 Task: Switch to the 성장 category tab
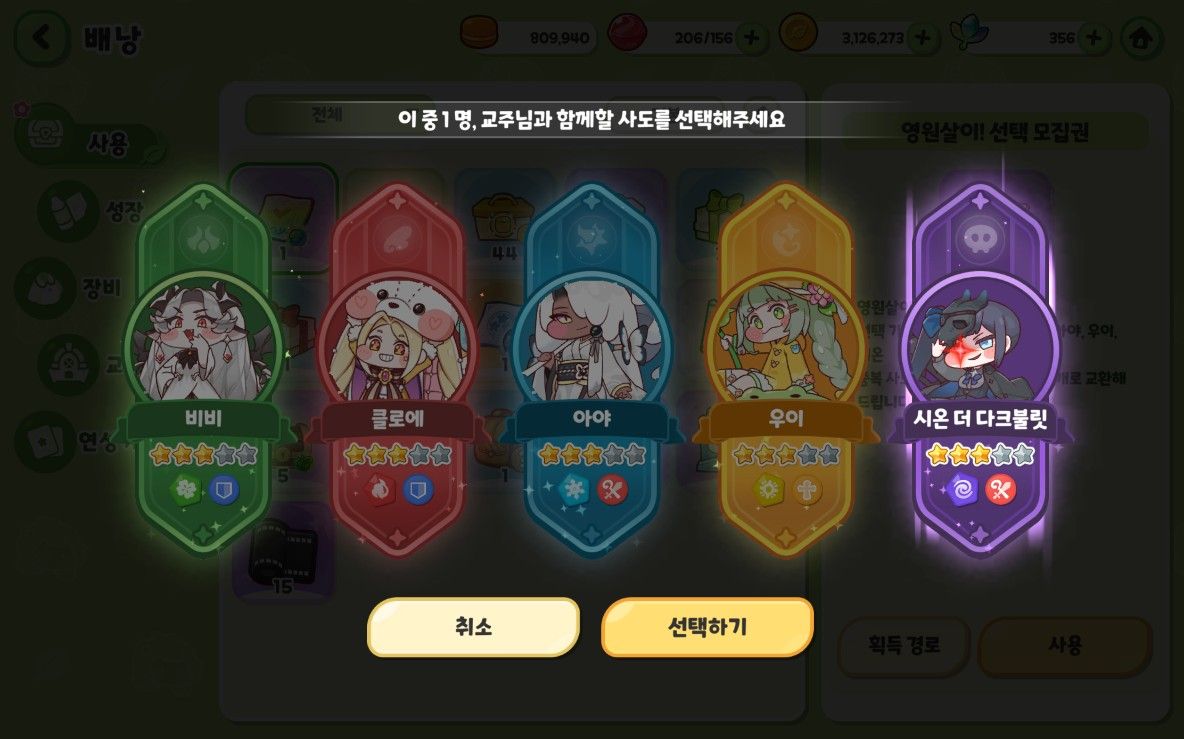point(91,211)
